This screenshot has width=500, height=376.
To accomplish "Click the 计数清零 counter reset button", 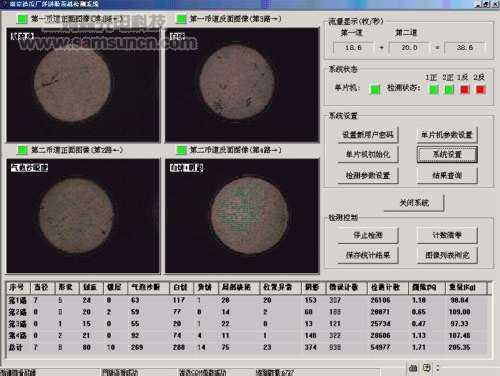I will point(447,235).
